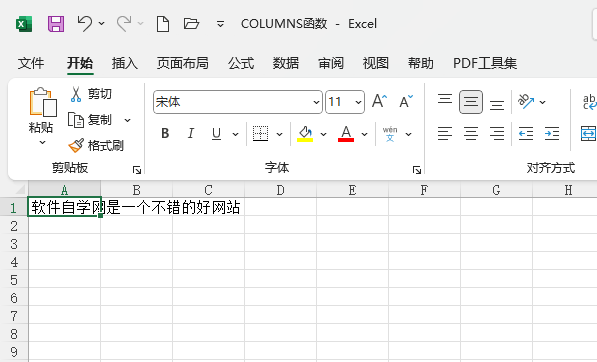Align cell text left

pyautogui.click(x=445, y=134)
